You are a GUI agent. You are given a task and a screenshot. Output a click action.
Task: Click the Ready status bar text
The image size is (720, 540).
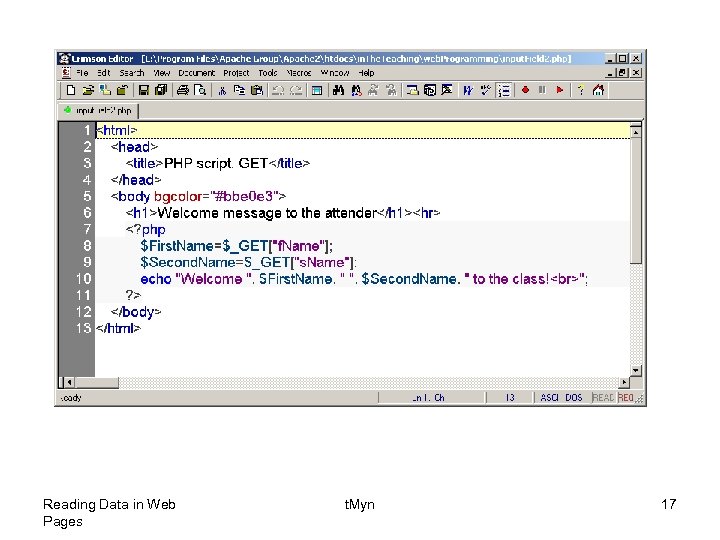[71, 398]
